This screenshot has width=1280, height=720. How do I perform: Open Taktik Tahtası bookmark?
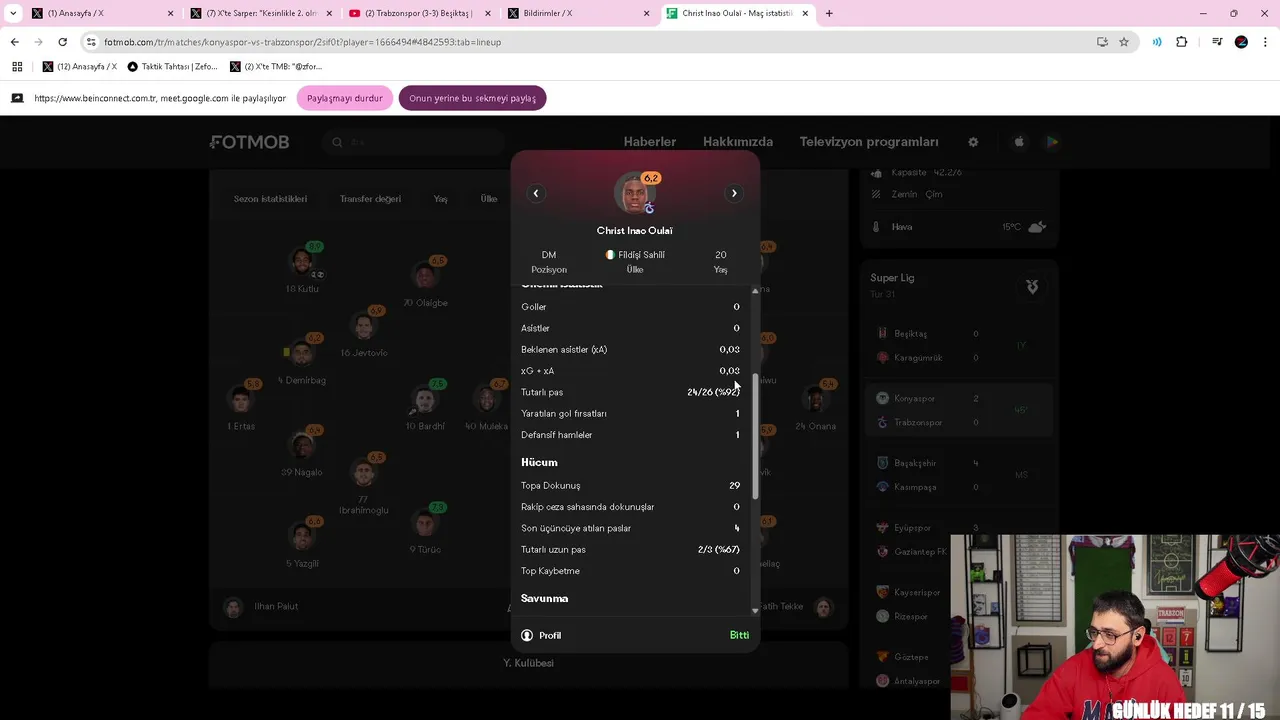[x=173, y=66]
